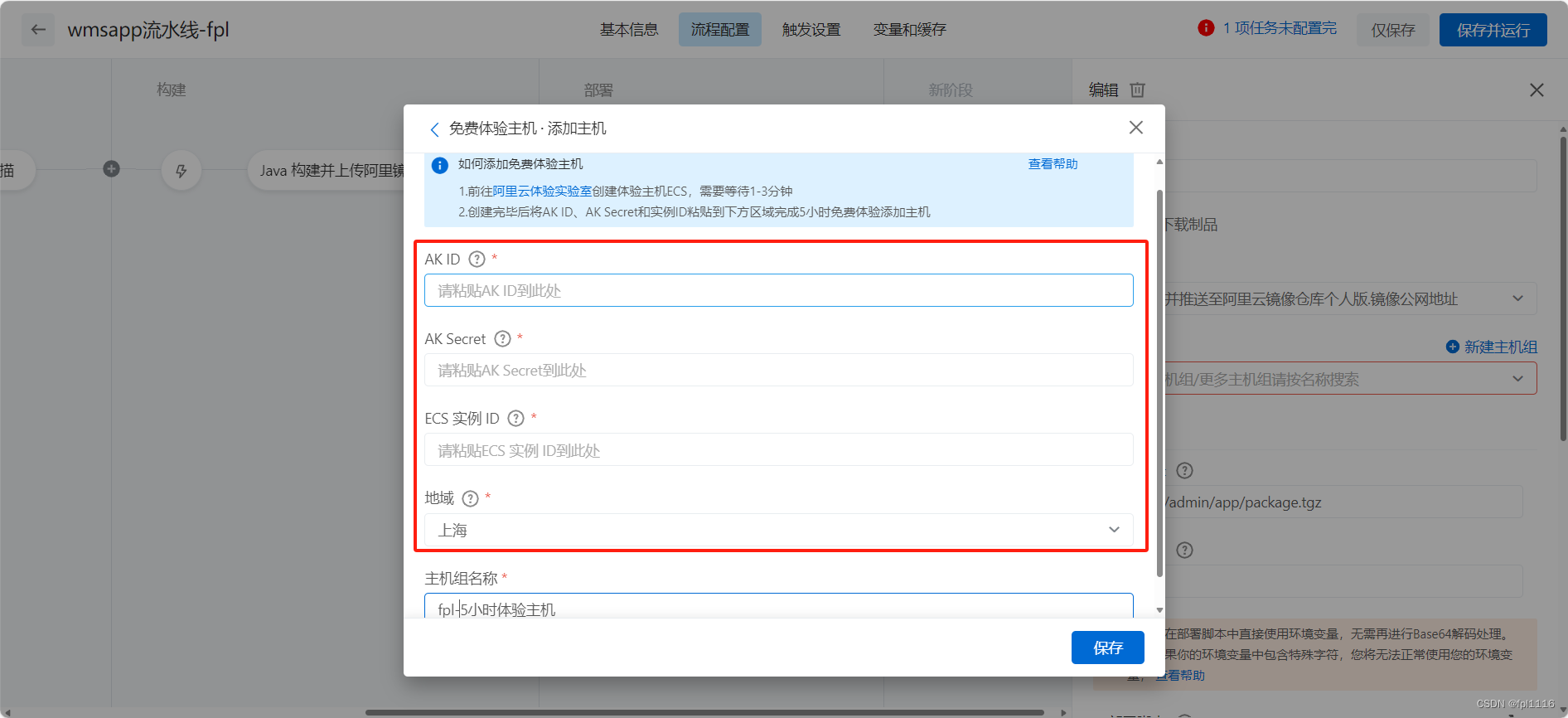Click the trash icon next to 编辑

coord(1137,90)
